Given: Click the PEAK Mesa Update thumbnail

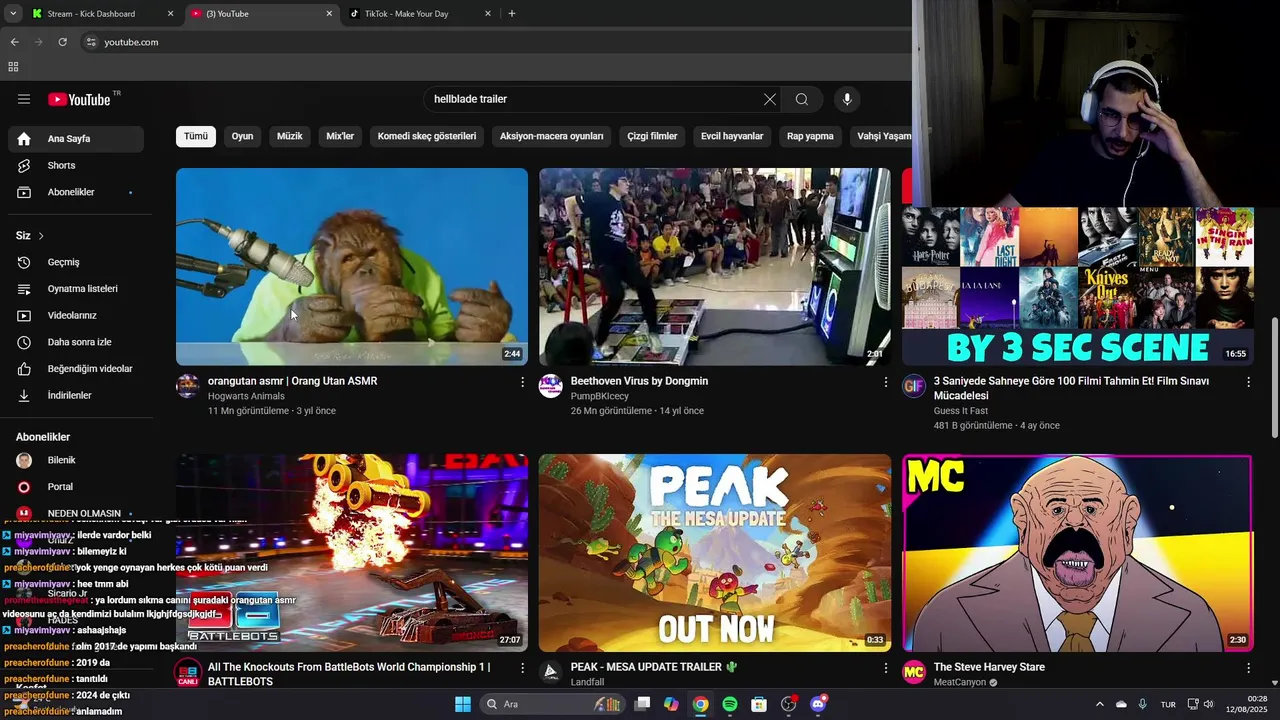Looking at the screenshot, I should click(715, 553).
